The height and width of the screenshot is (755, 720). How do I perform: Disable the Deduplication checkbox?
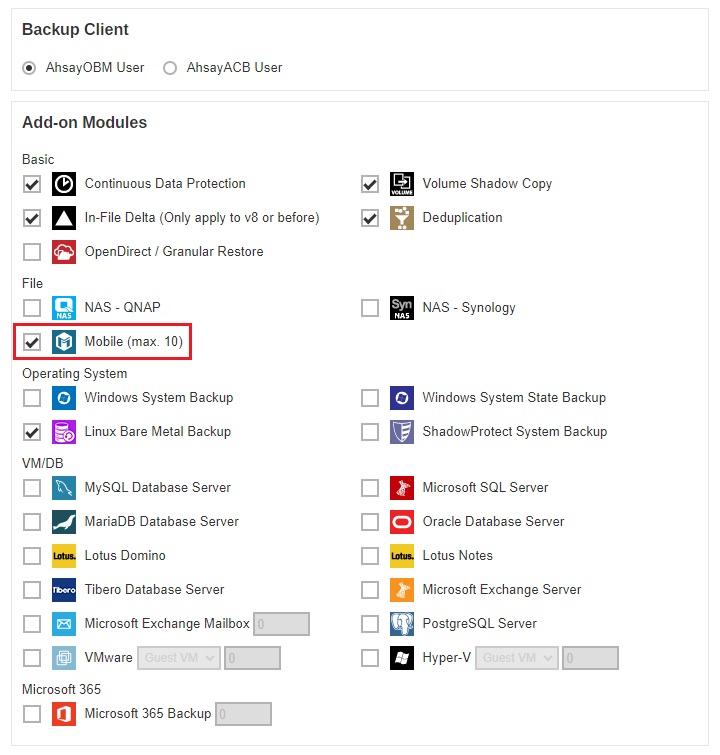370,218
